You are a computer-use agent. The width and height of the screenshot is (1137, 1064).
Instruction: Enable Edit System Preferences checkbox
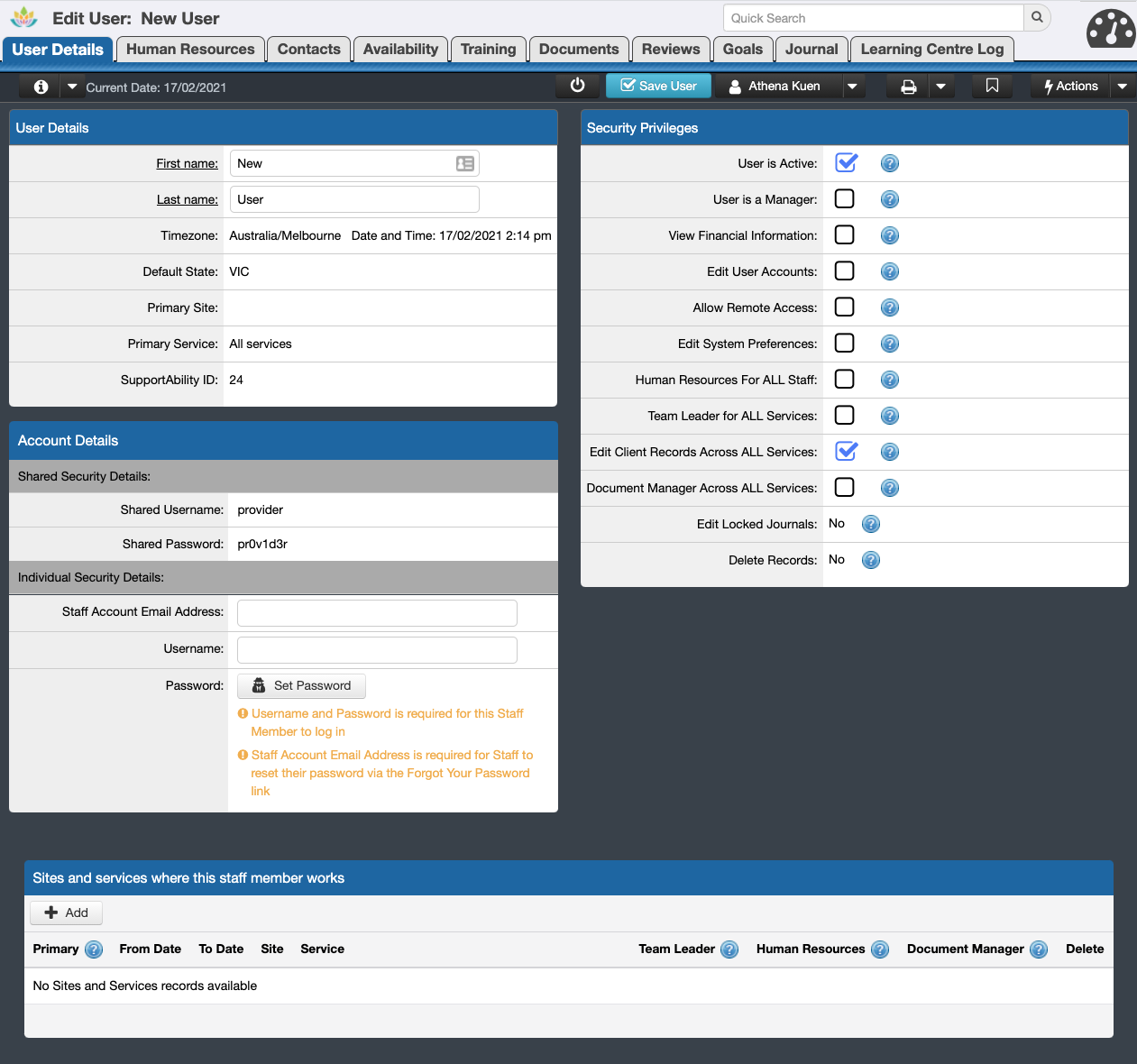(845, 343)
